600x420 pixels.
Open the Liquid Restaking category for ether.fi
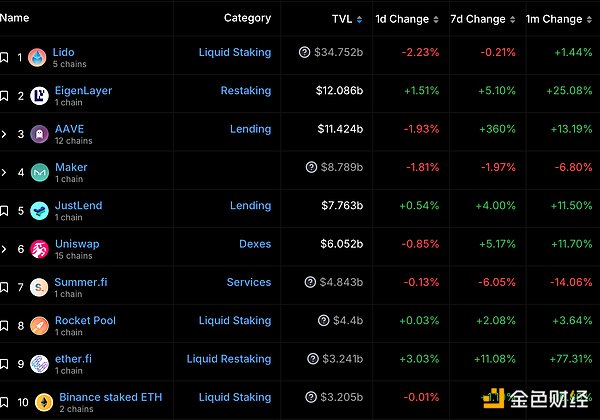click(229, 359)
